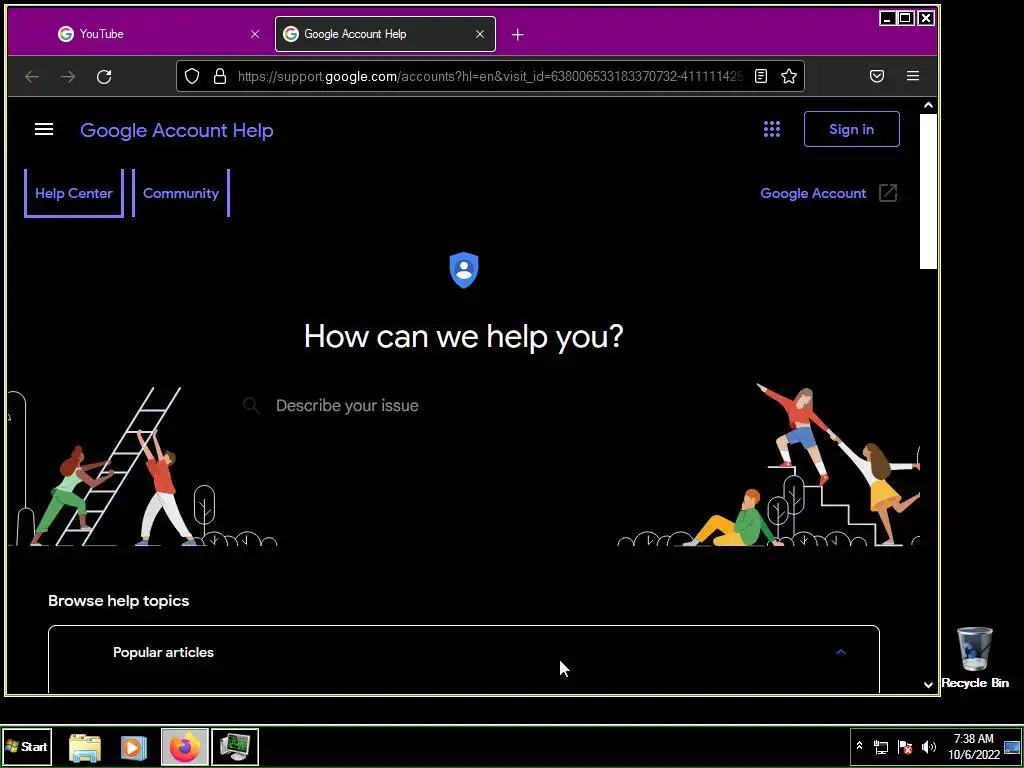Click the site security padlock icon

coord(220,76)
